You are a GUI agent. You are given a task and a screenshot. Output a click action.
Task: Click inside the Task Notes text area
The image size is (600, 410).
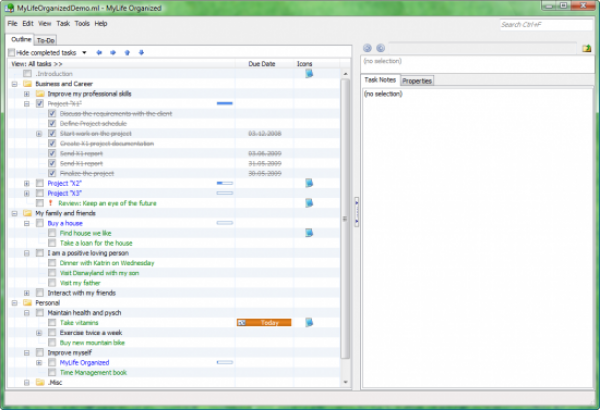pyautogui.click(x=477, y=237)
